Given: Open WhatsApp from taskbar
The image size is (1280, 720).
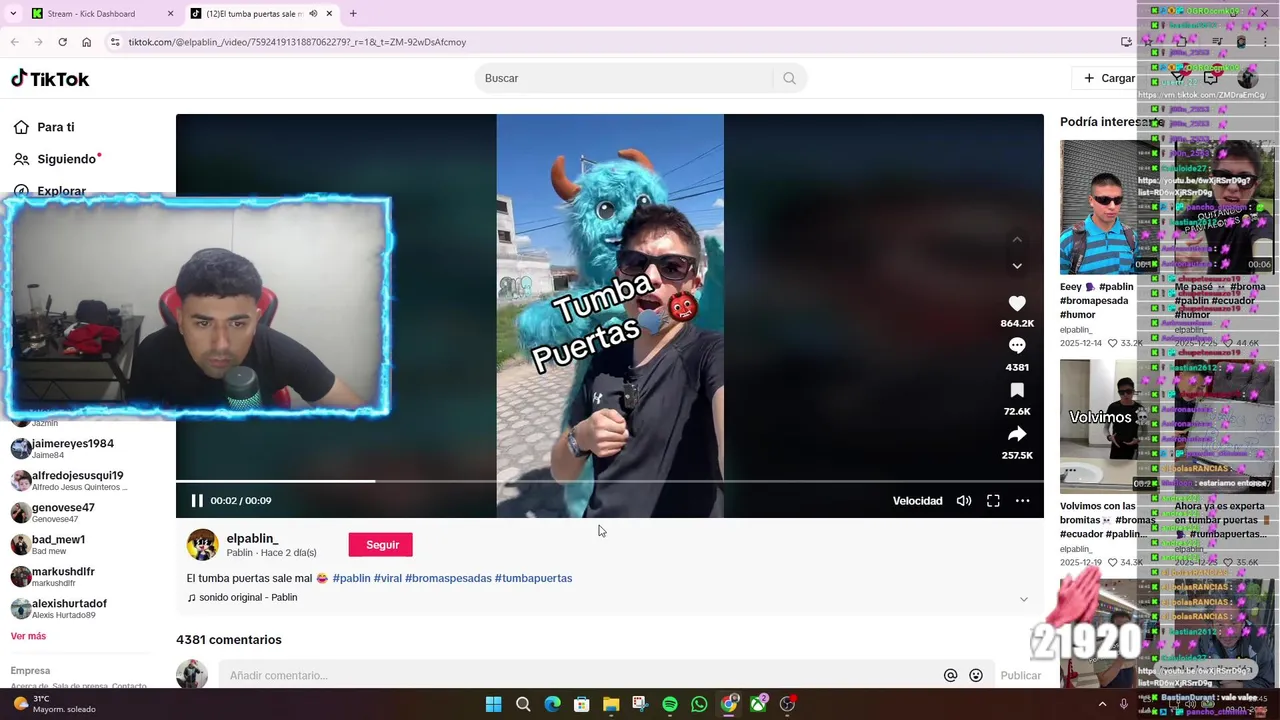Looking at the screenshot, I should point(699,705).
